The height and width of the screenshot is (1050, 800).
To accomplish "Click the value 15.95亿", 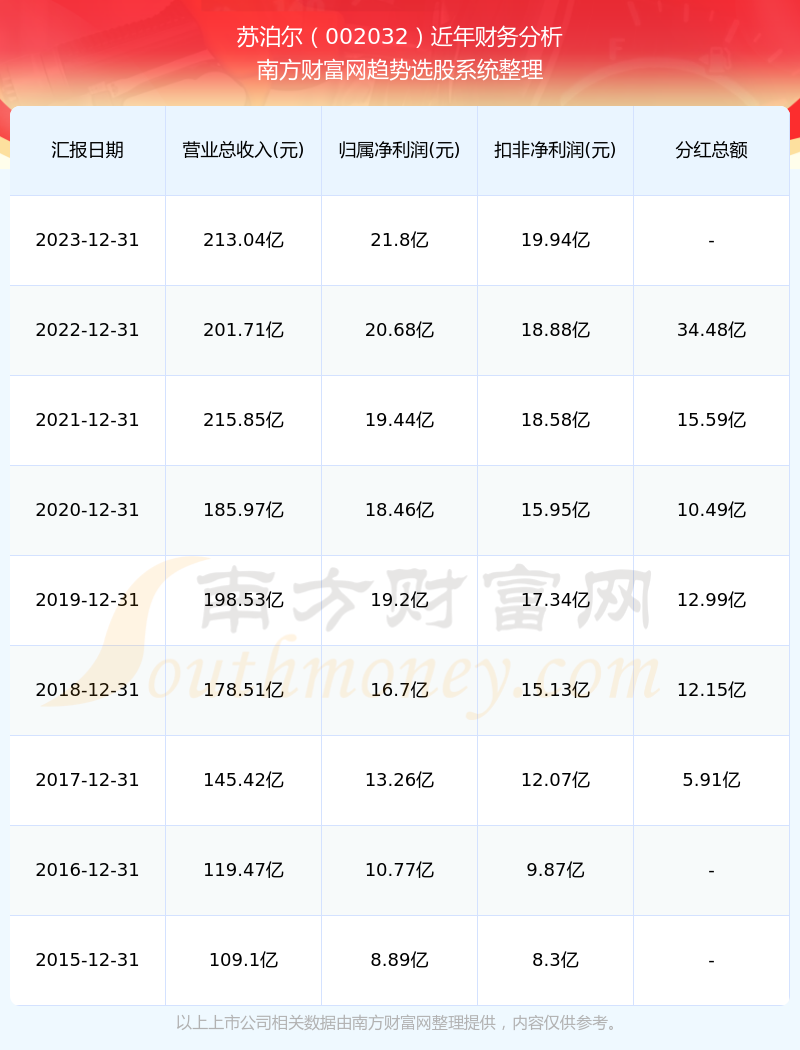I will coord(556,510).
